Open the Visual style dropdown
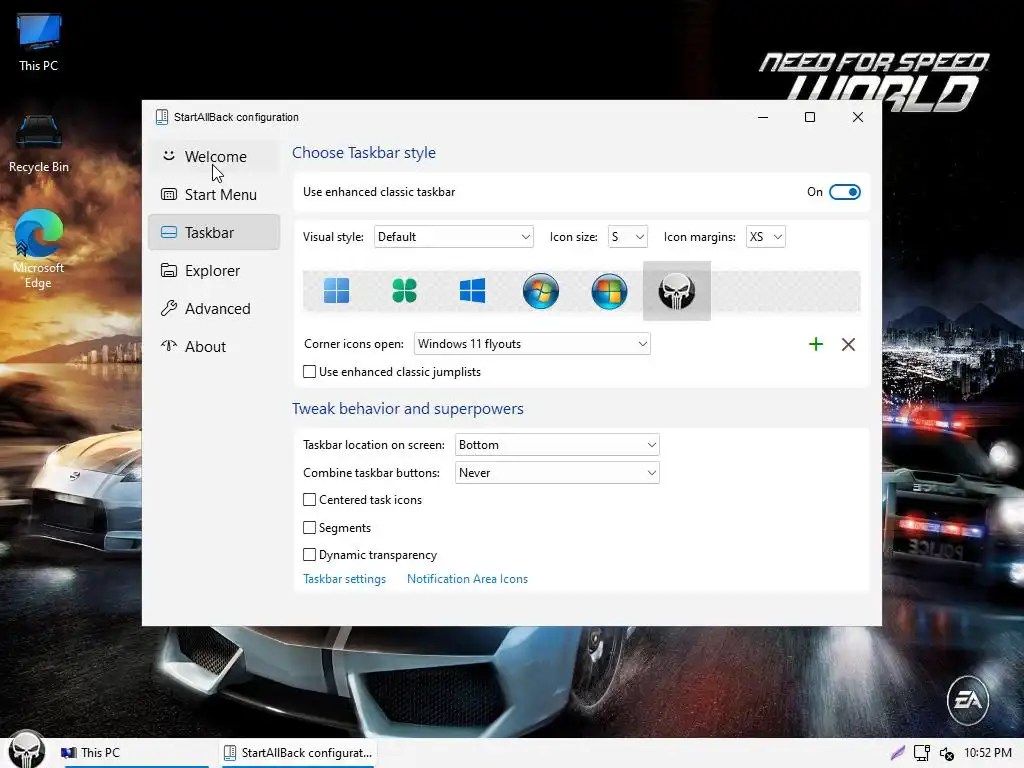1024x768 pixels. (x=454, y=236)
